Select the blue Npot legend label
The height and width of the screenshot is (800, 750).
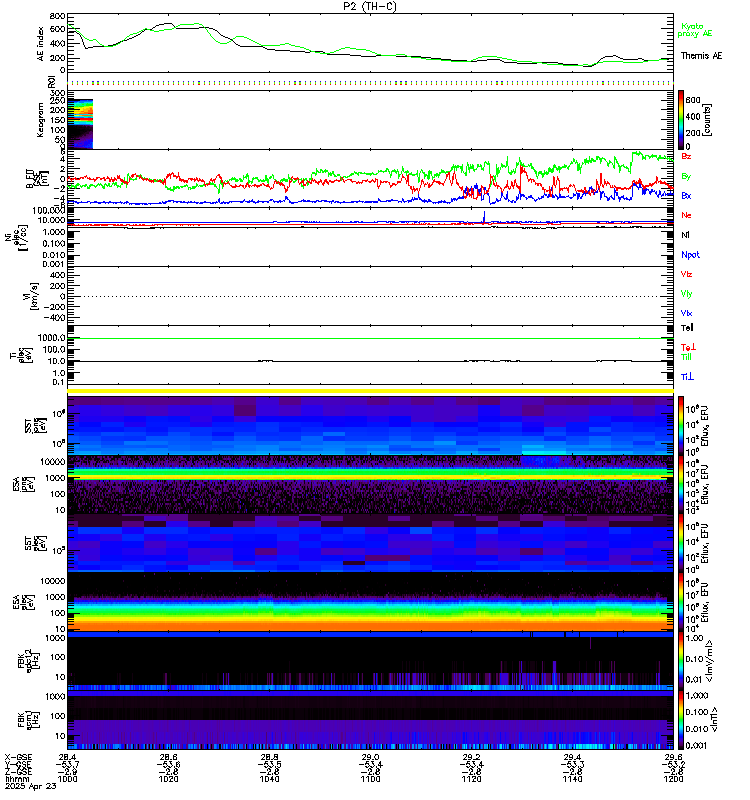(690, 255)
